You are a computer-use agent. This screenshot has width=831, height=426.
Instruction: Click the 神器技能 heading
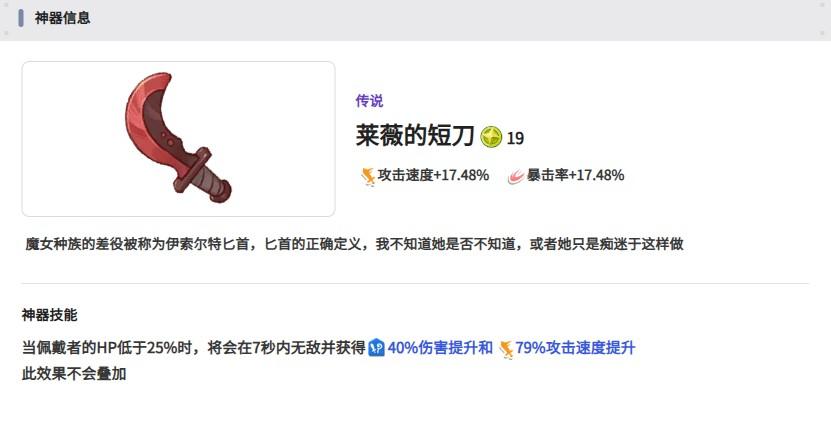coord(49,315)
